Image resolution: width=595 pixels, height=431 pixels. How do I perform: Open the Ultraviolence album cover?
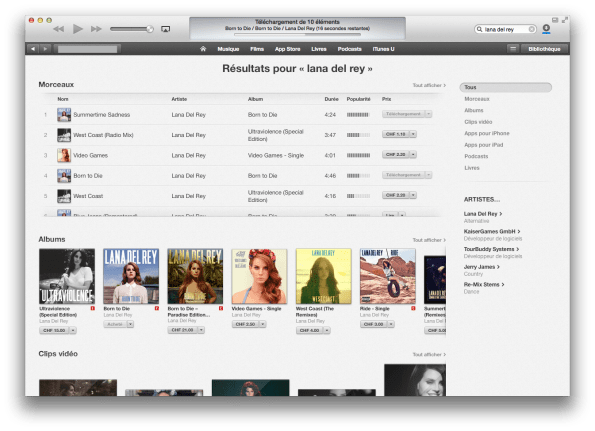click(67, 276)
